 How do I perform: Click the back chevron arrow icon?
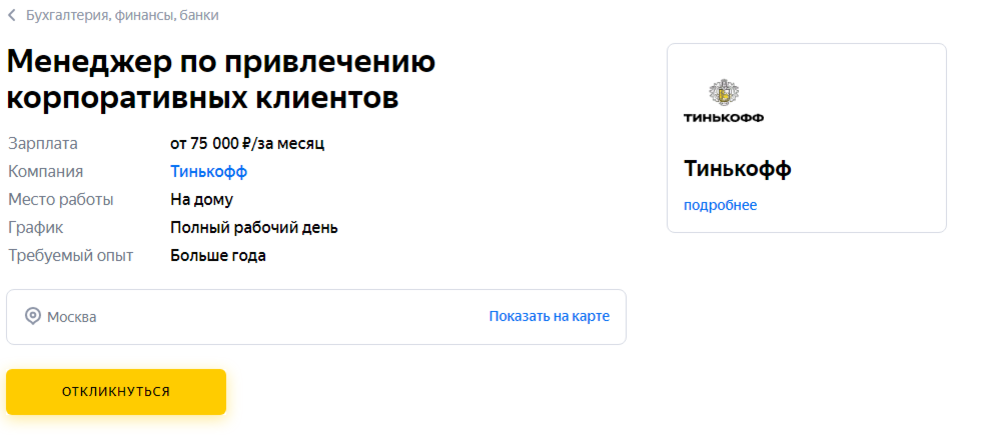(x=11, y=16)
